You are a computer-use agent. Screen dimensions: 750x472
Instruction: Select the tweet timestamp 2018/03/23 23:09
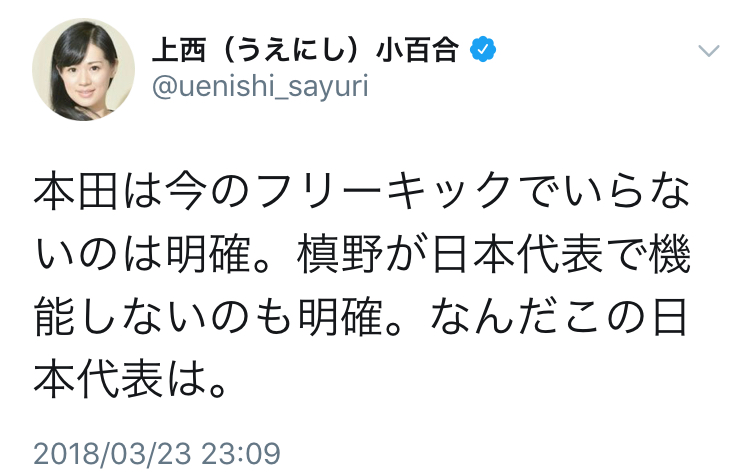point(157,452)
